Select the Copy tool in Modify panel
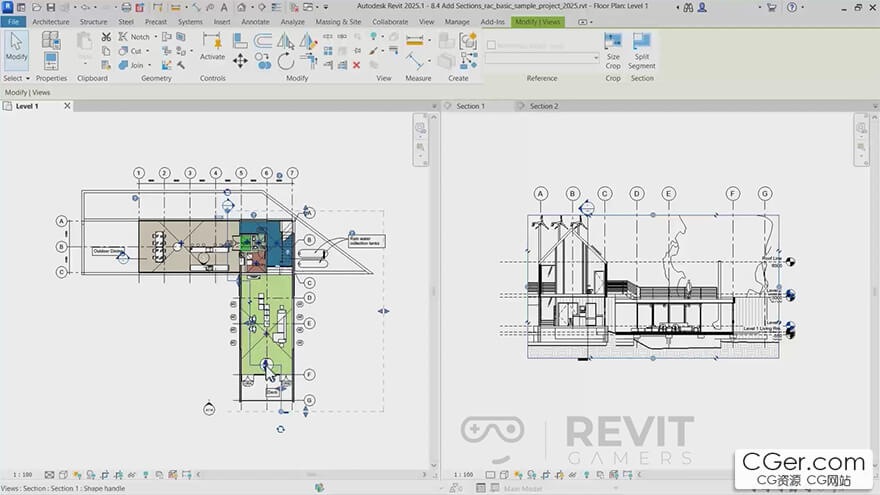 (263, 61)
